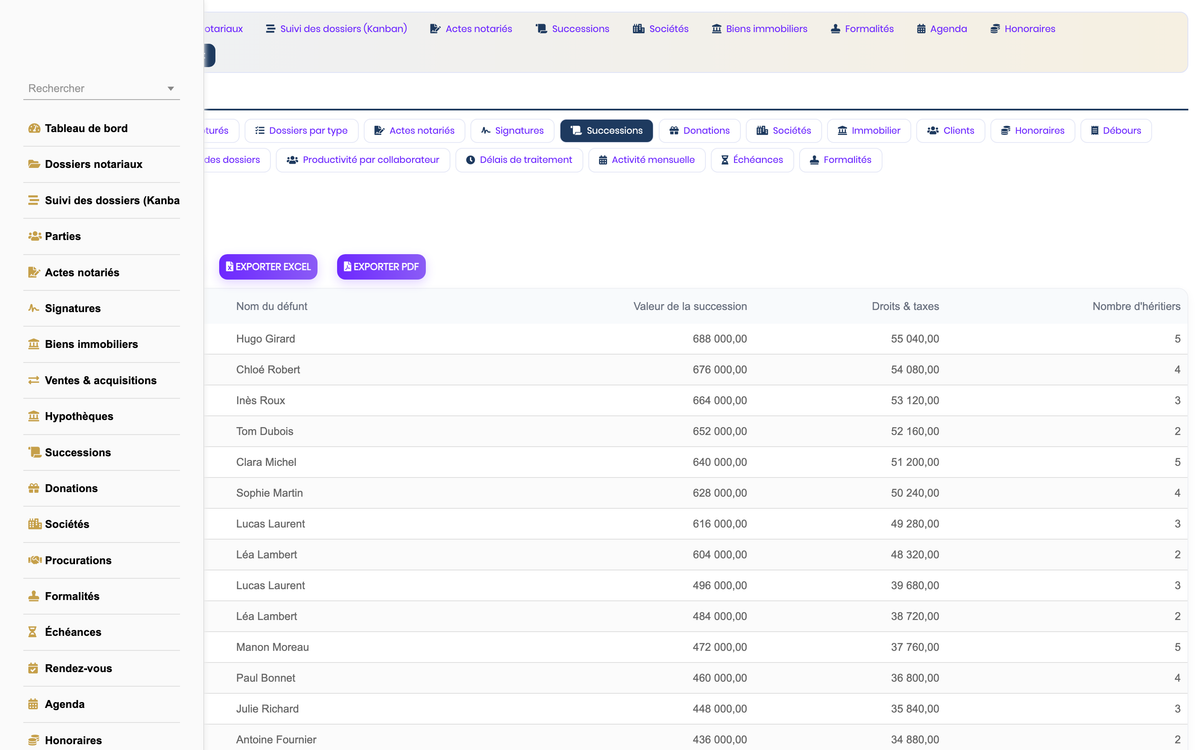Click the Procurations handshake icon
This screenshot has width=1200, height=750.
pos(34,560)
